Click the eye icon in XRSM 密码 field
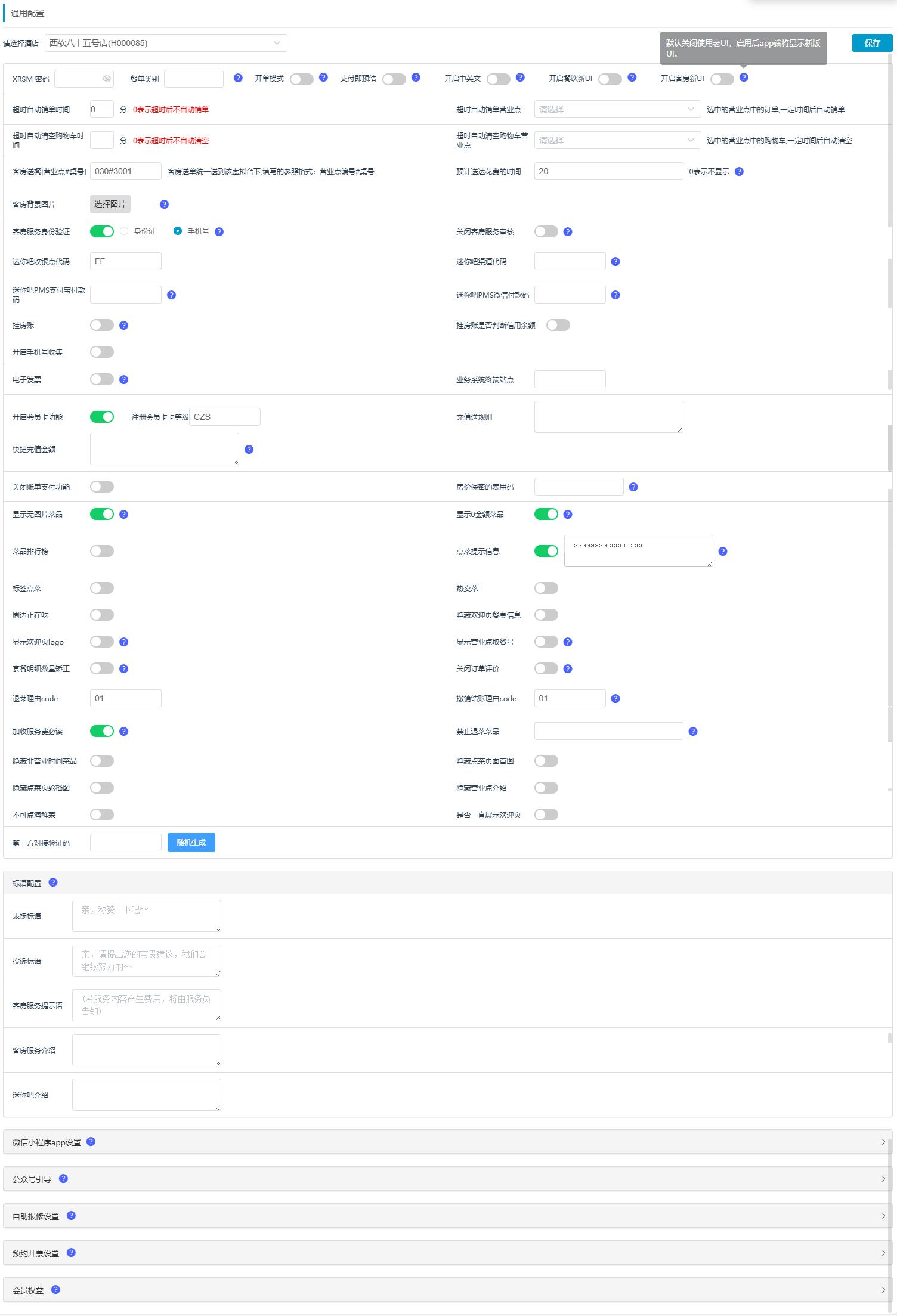Image resolution: width=897 pixels, height=1316 pixels. pyautogui.click(x=107, y=79)
